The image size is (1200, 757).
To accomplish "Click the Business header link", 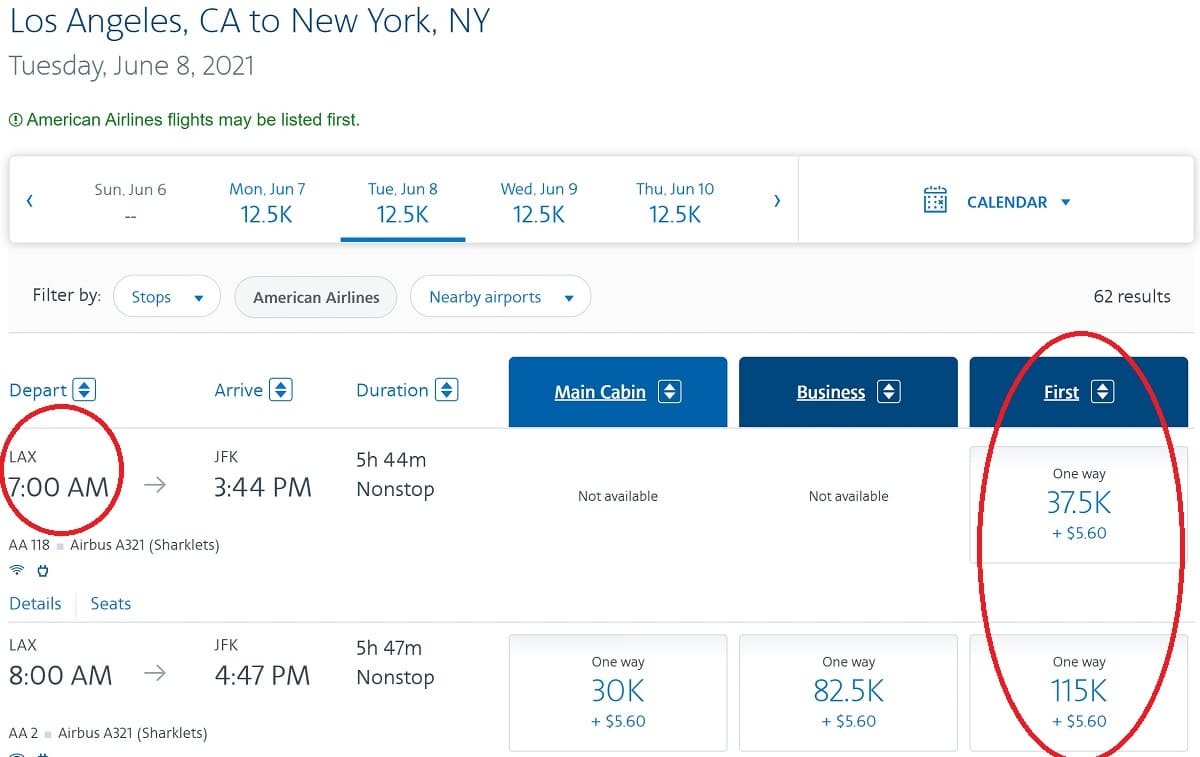I will 831,392.
